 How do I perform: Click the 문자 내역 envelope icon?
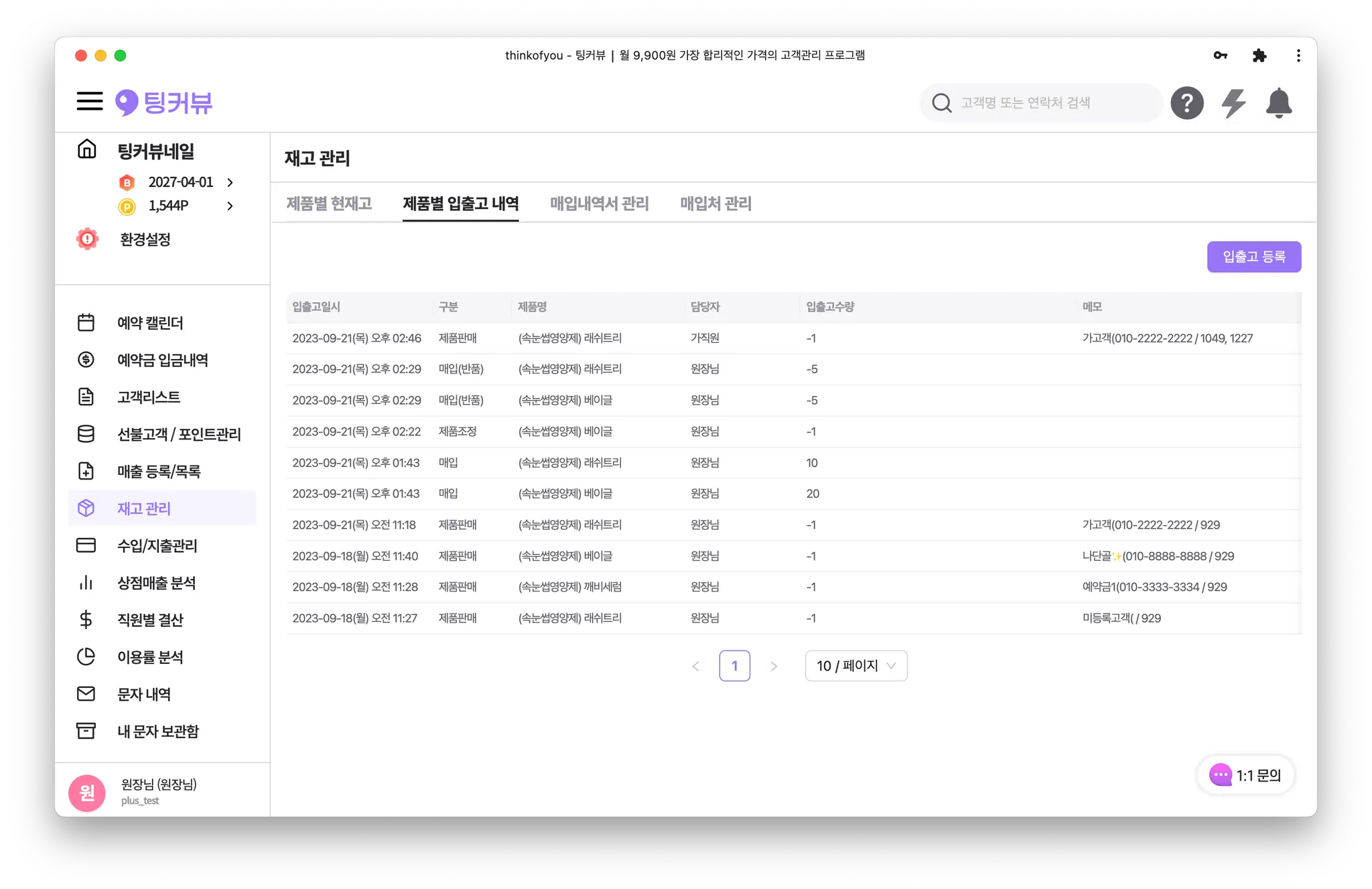point(86,694)
